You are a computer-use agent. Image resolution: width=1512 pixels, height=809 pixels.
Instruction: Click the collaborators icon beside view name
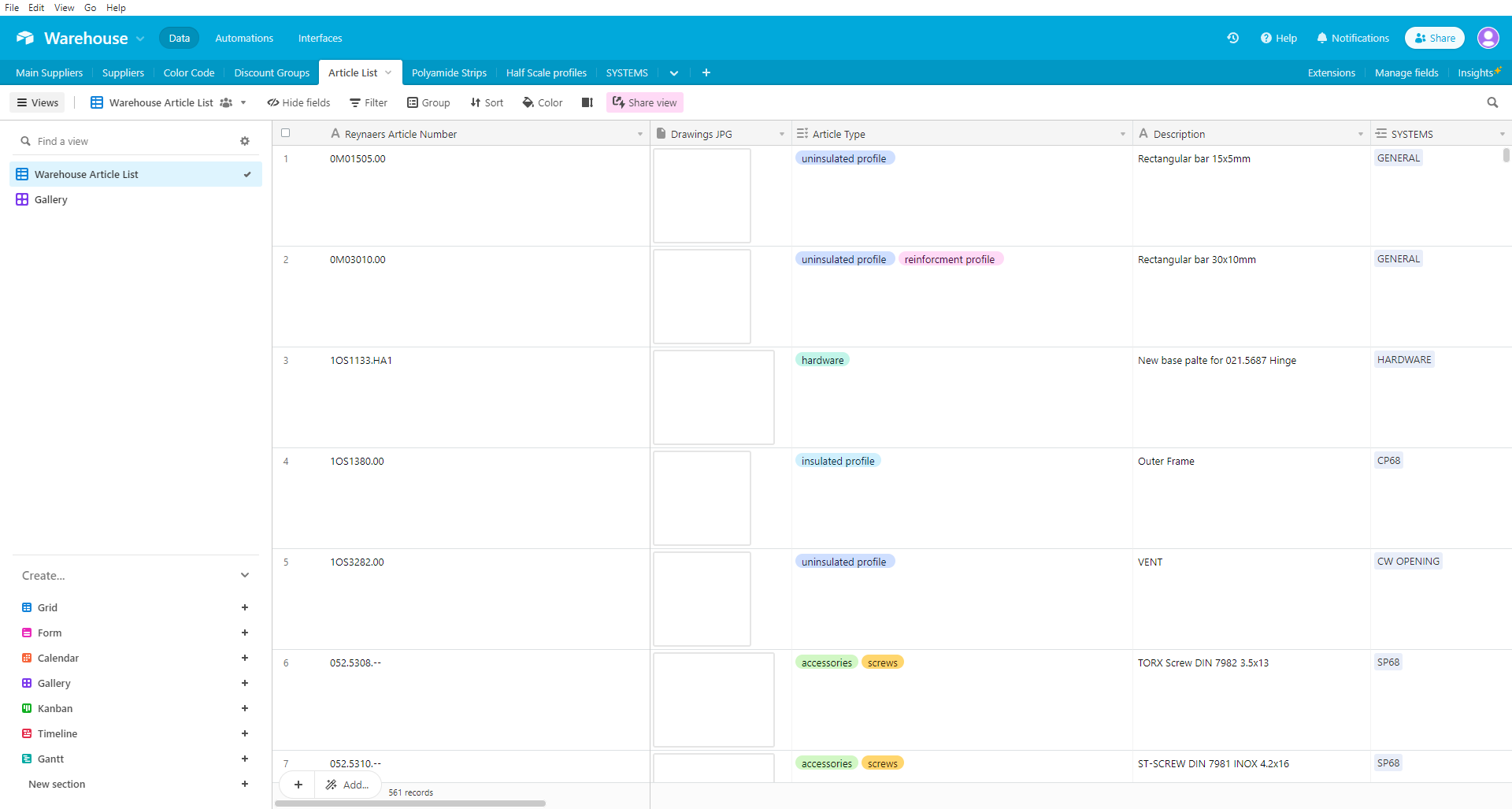[226, 102]
